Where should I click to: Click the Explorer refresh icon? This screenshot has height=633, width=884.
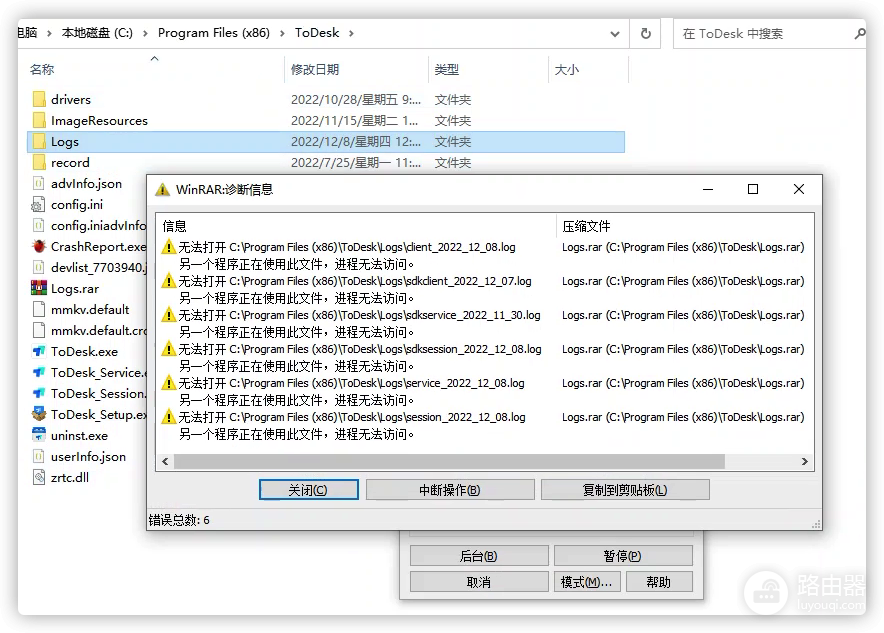(646, 33)
